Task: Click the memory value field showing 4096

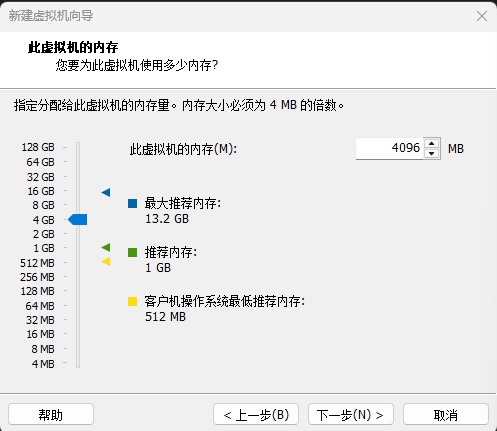Action: click(390, 148)
